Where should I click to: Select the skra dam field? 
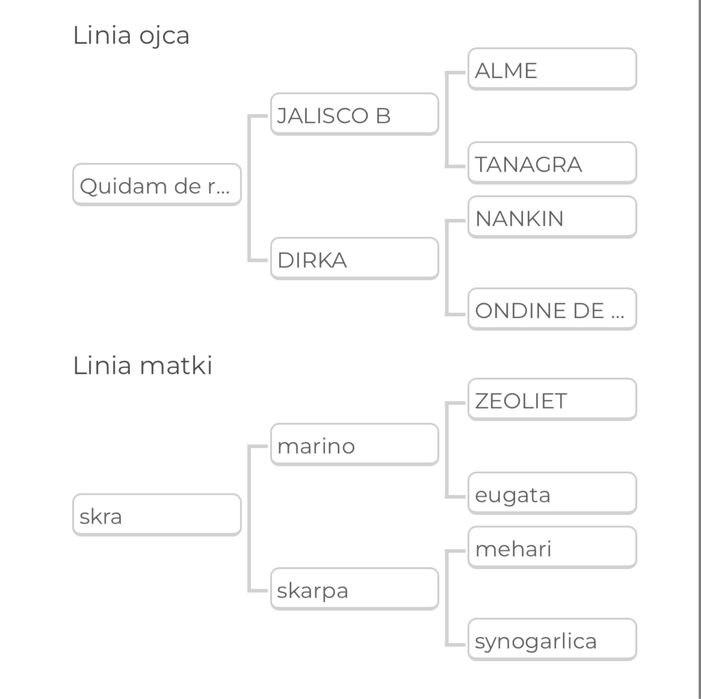pyautogui.click(x=157, y=516)
